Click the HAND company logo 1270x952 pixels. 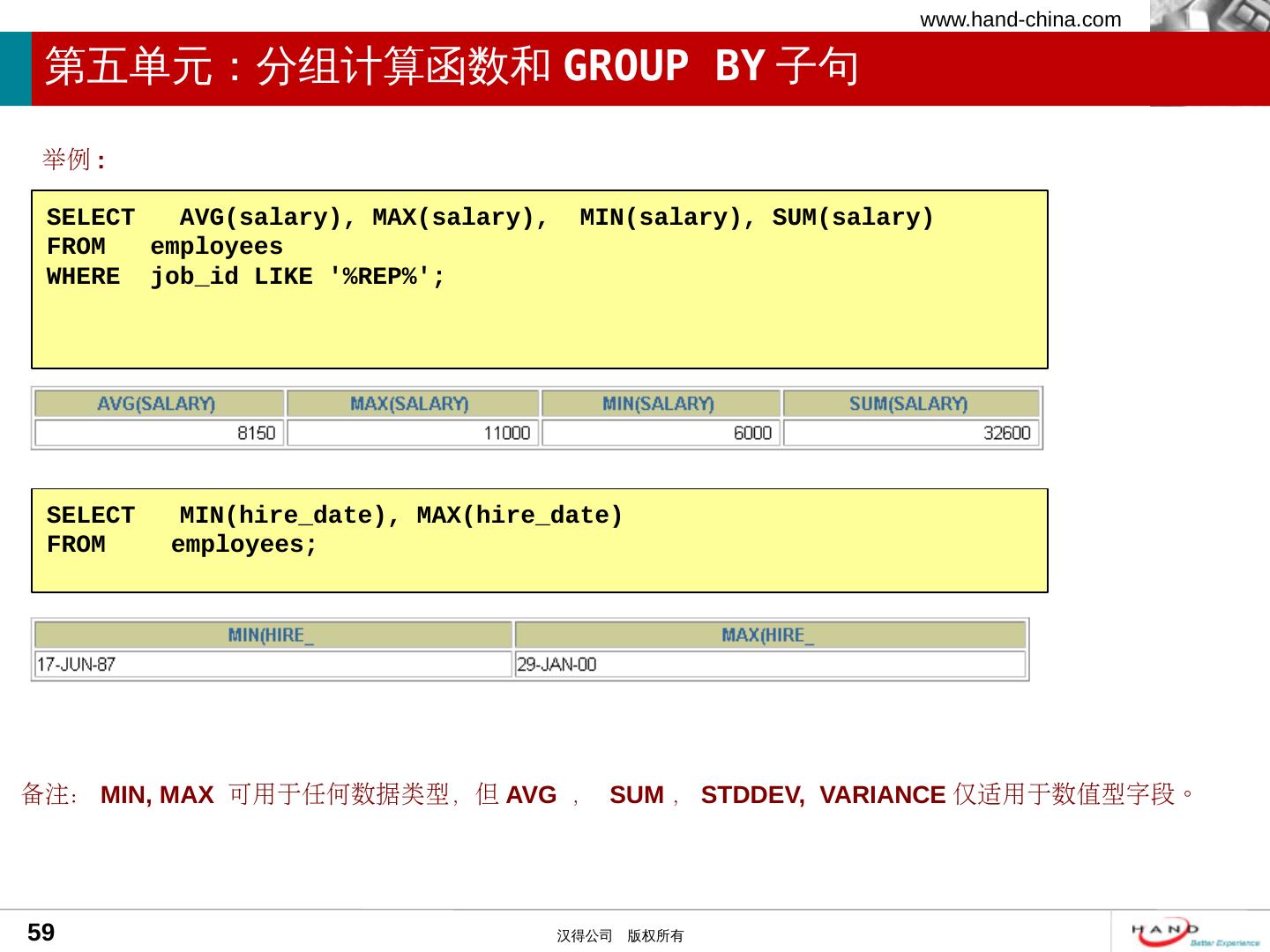[x=1195, y=933]
